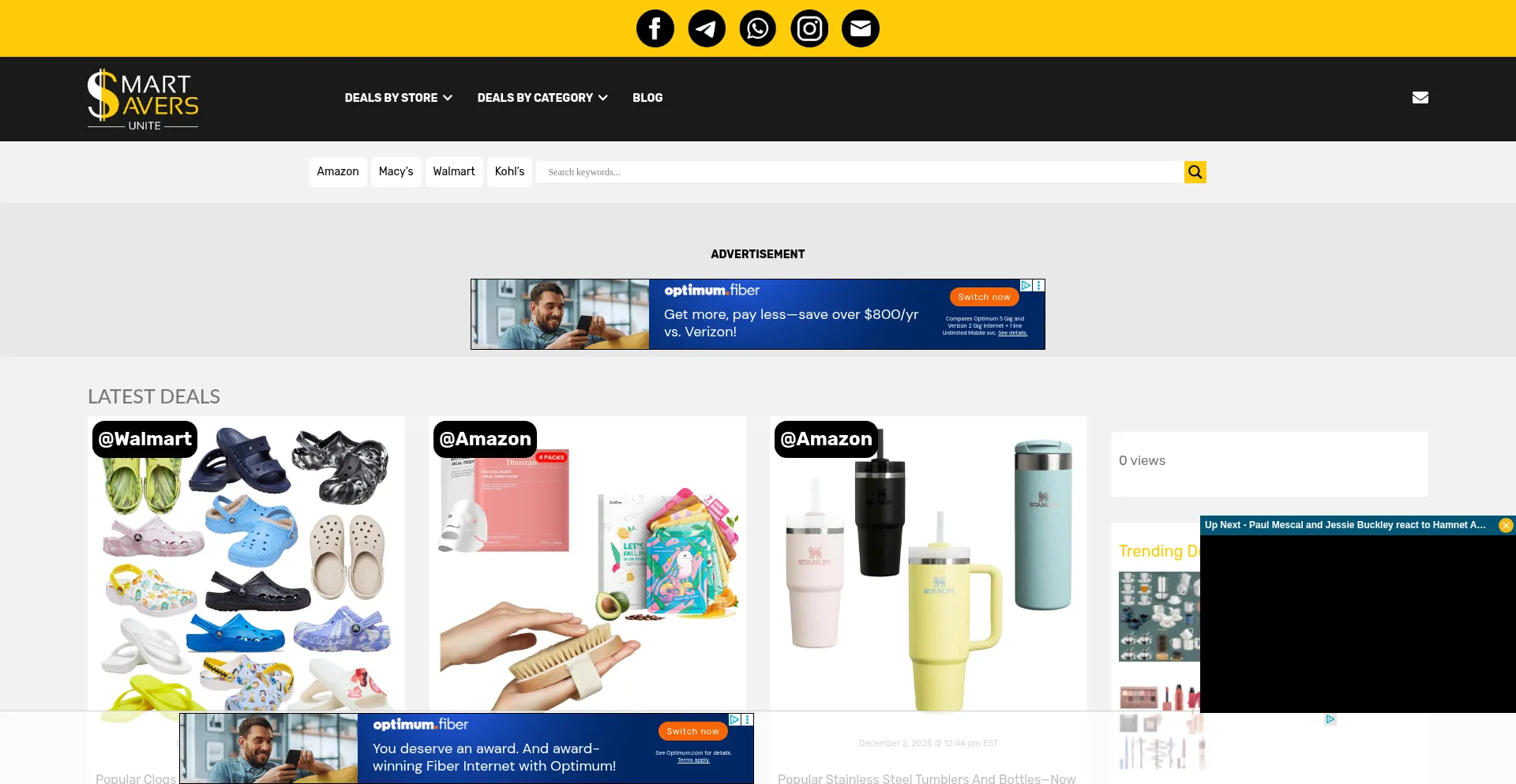Click the yellow search magnifier button

click(1195, 172)
